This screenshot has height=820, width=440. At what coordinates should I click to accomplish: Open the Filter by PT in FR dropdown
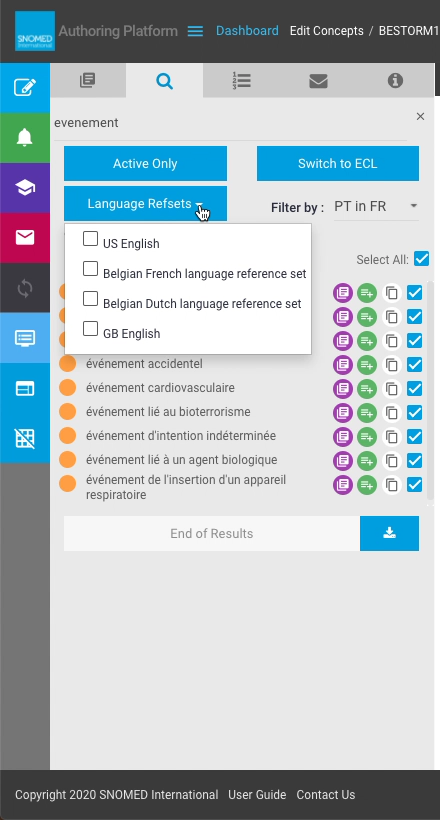pos(376,207)
